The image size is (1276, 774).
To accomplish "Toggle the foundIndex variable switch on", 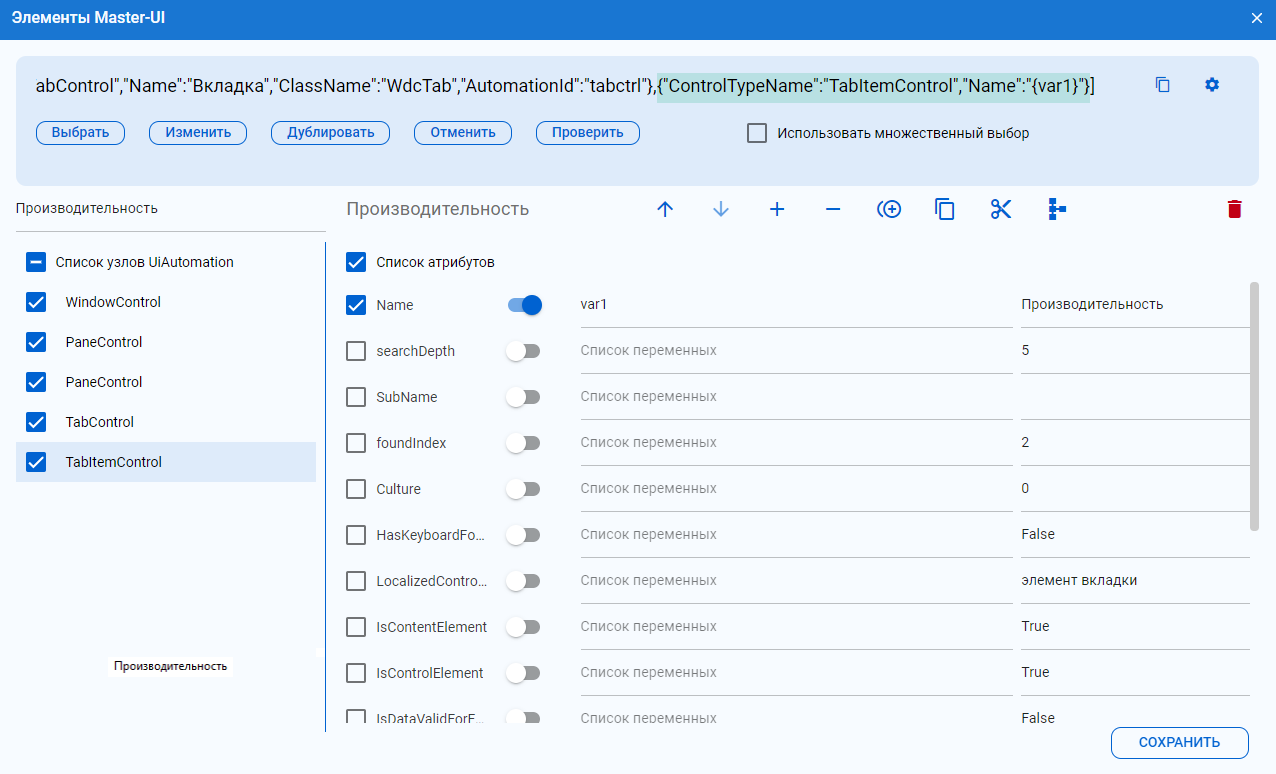I will tap(523, 443).
